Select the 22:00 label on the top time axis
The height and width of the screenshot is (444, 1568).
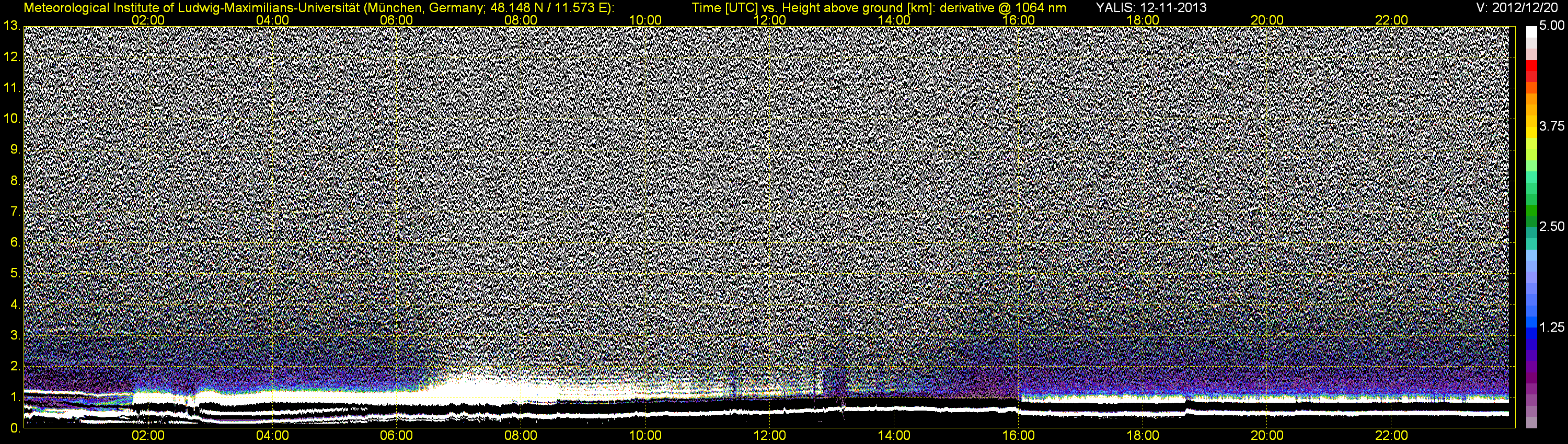(x=1391, y=20)
